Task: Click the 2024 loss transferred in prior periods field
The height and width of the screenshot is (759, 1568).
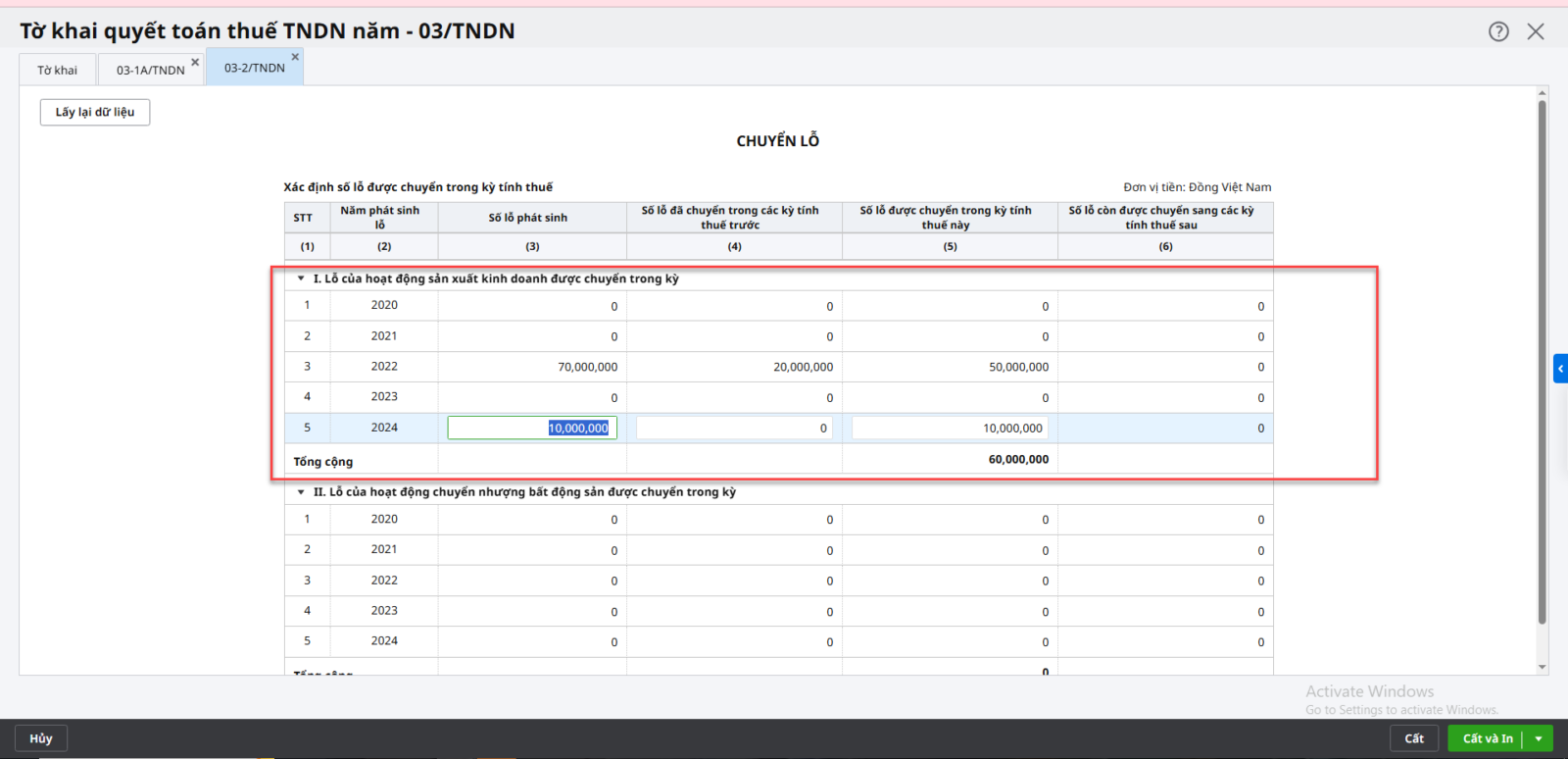Action: tap(734, 428)
